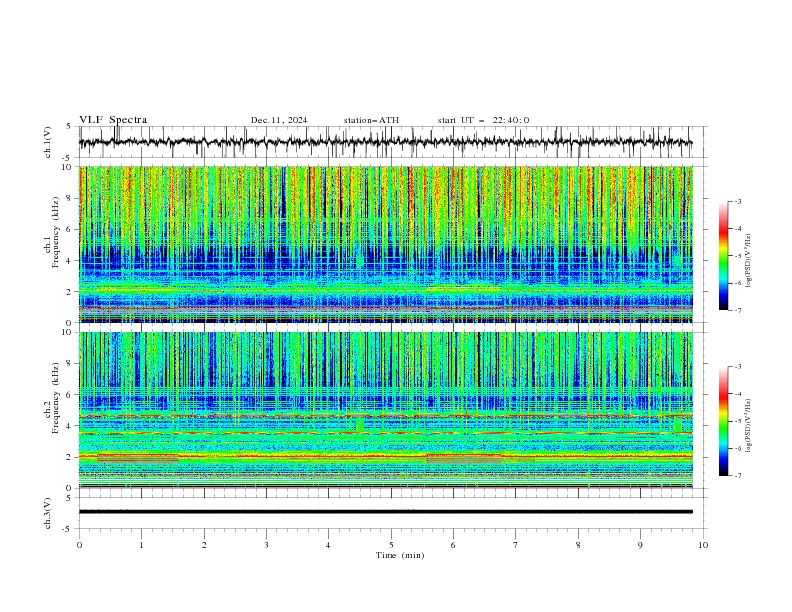Click the "3" tick on the time axis
The image size is (792, 612).
point(266,545)
